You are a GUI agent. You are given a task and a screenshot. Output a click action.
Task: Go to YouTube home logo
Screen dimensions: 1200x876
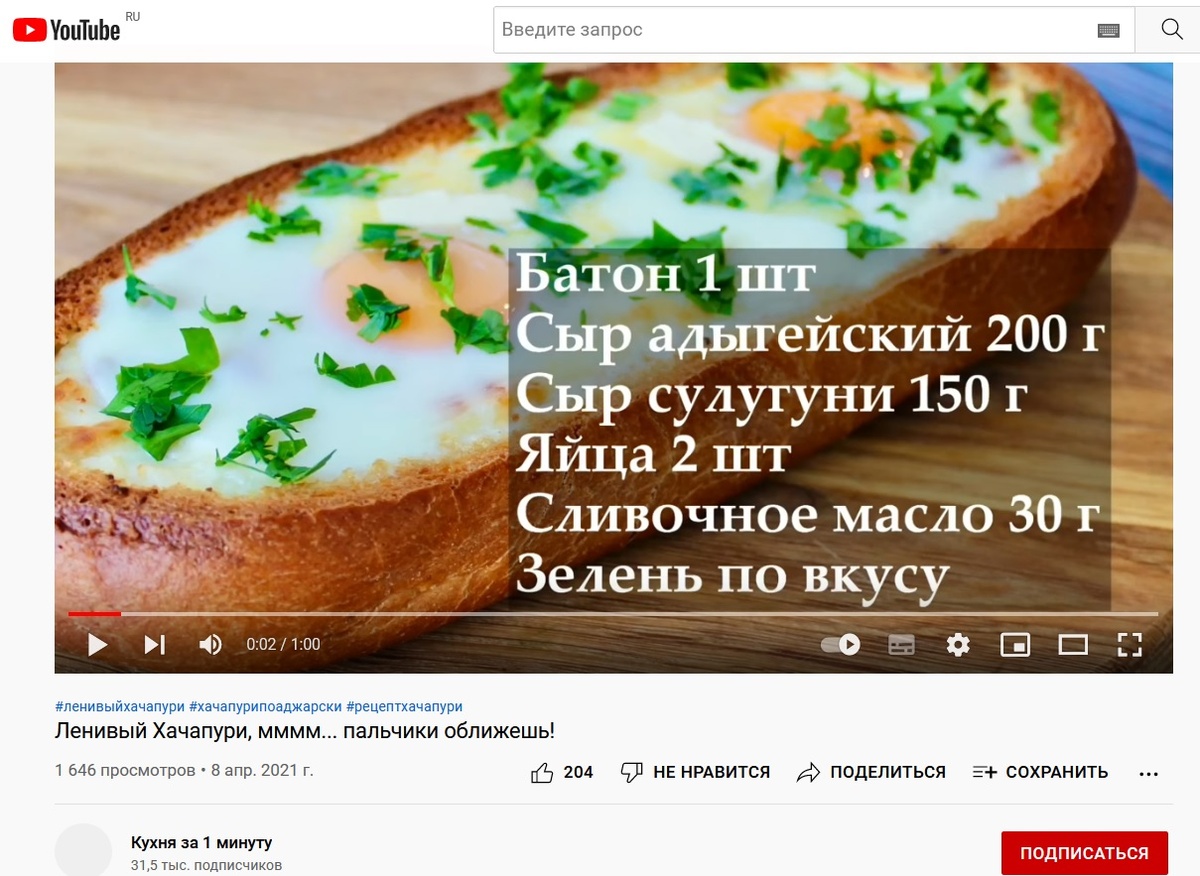pyautogui.click(x=66, y=30)
